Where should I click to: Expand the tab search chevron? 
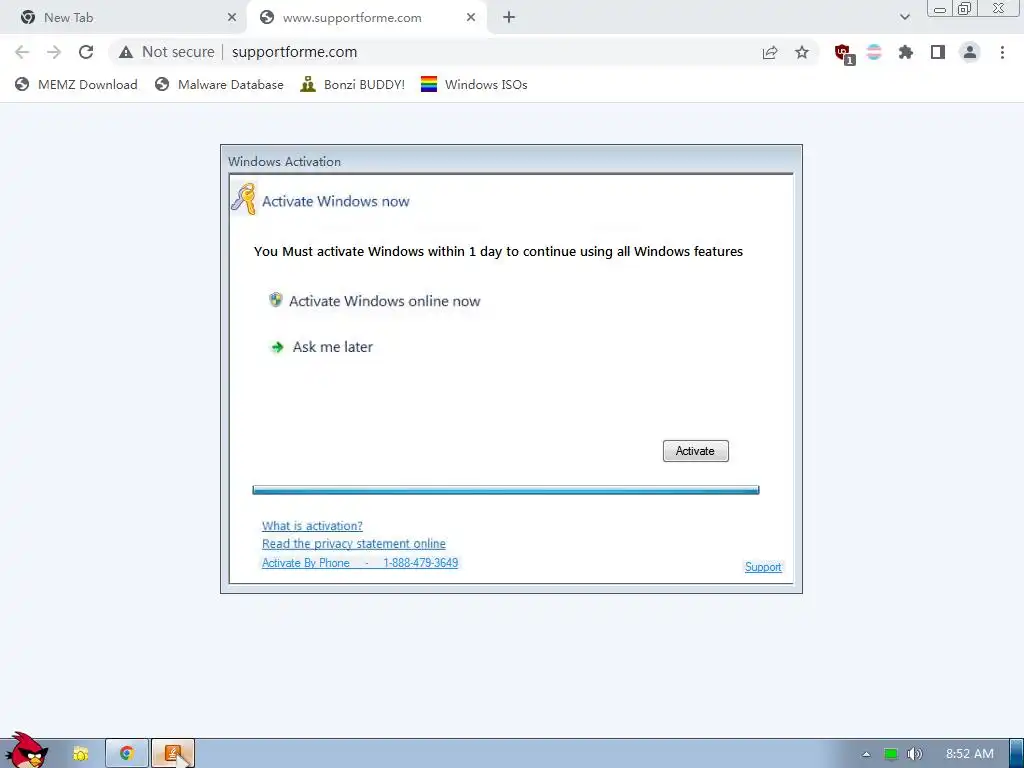(904, 17)
